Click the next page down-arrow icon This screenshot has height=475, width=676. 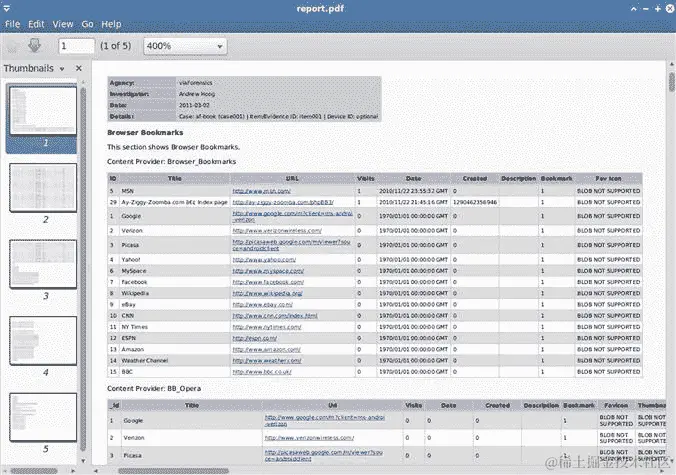34,45
